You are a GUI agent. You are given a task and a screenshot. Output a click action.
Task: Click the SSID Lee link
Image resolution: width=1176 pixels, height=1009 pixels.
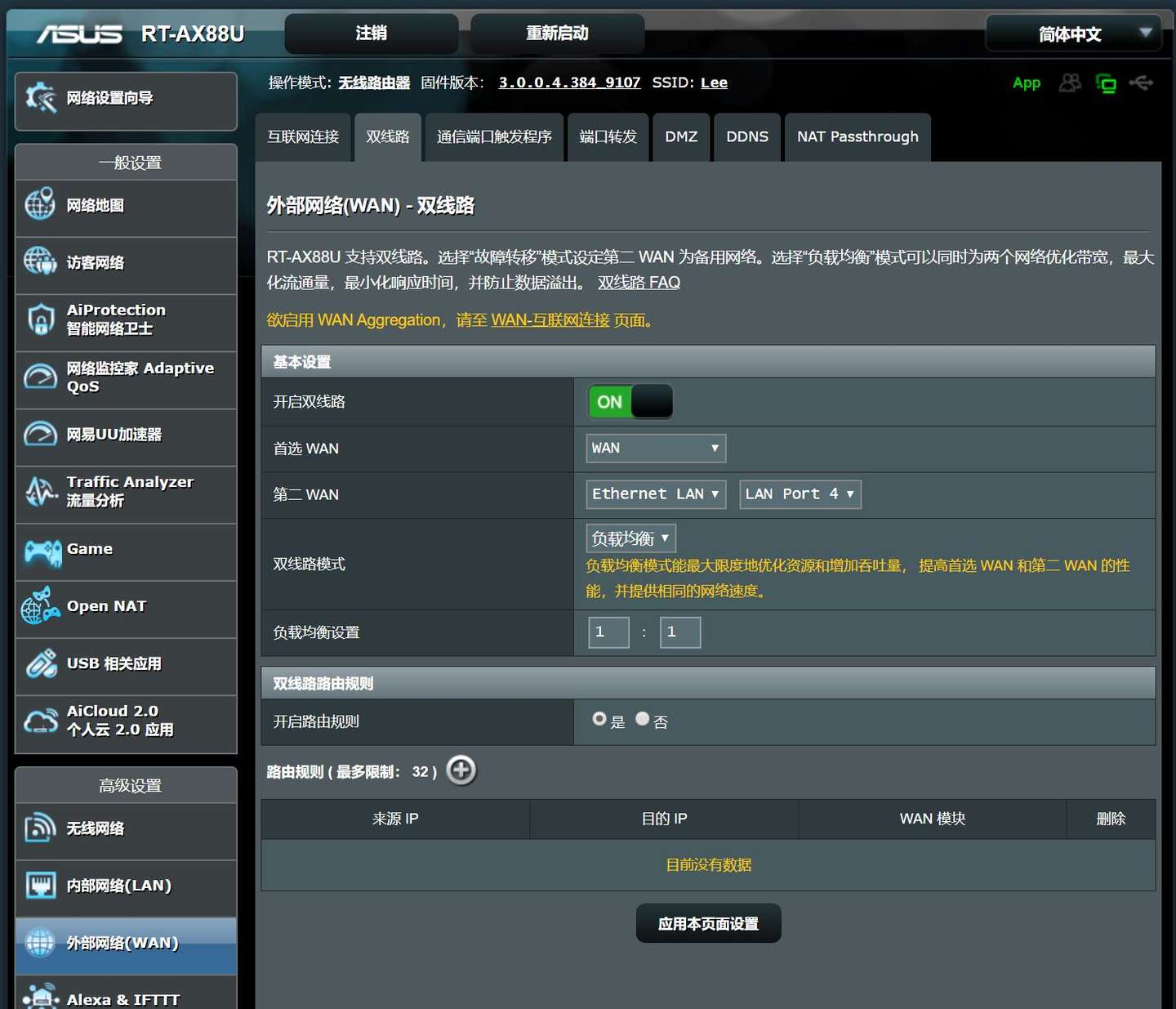click(714, 83)
